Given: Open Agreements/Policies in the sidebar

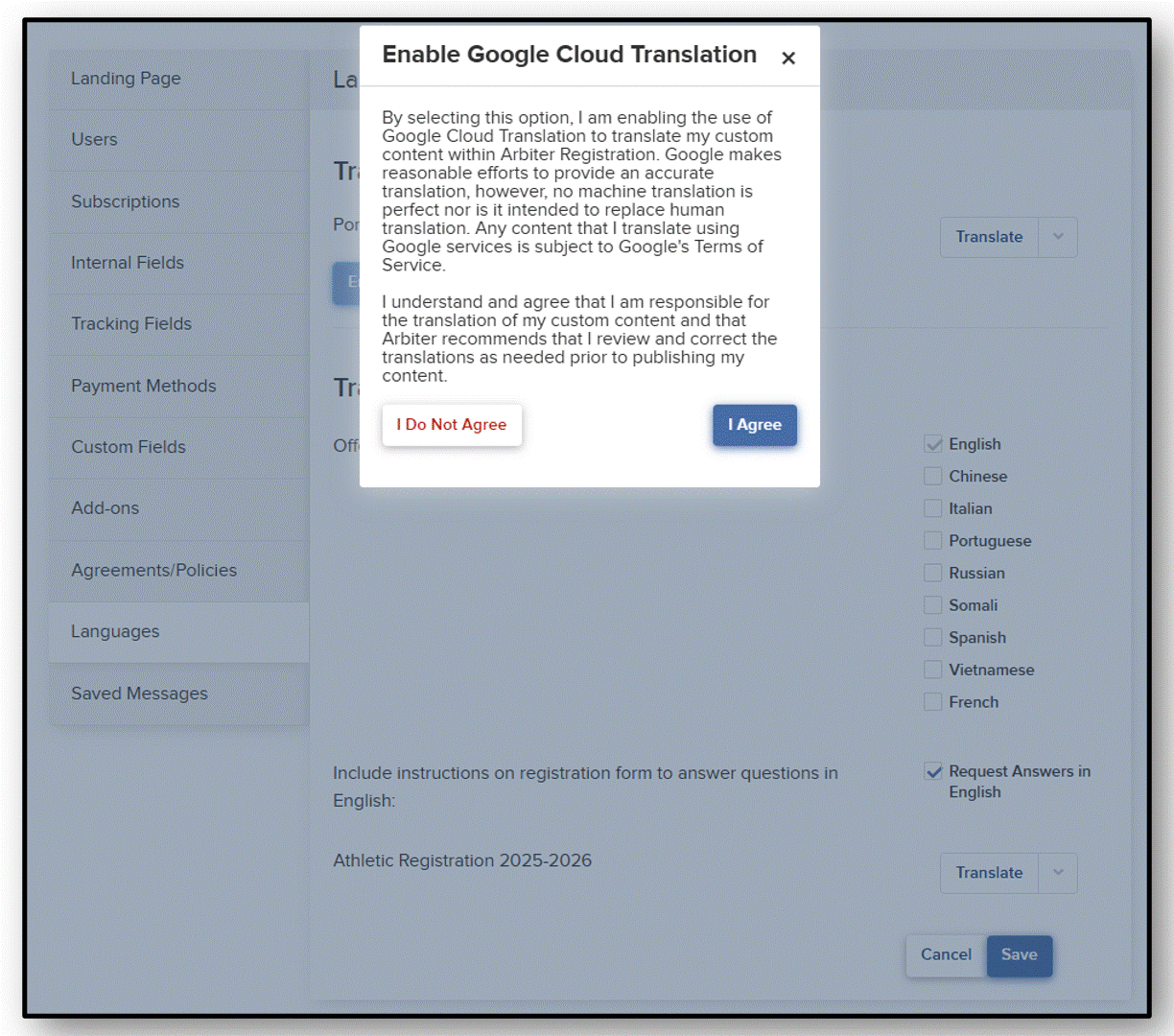Looking at the screenshot, I should [x=178, y=570].
